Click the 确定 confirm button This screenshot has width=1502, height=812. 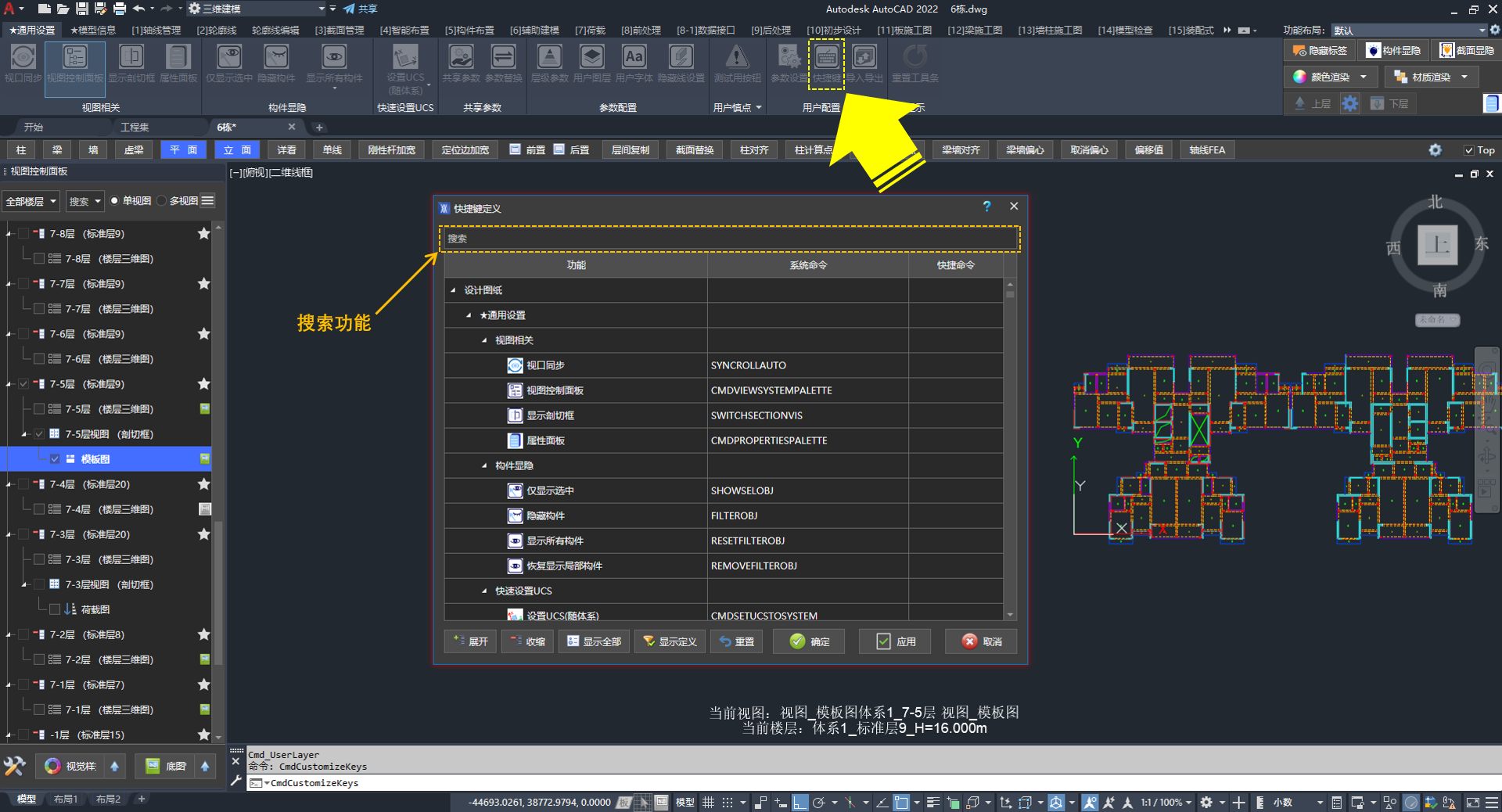(x=810, y=641)
